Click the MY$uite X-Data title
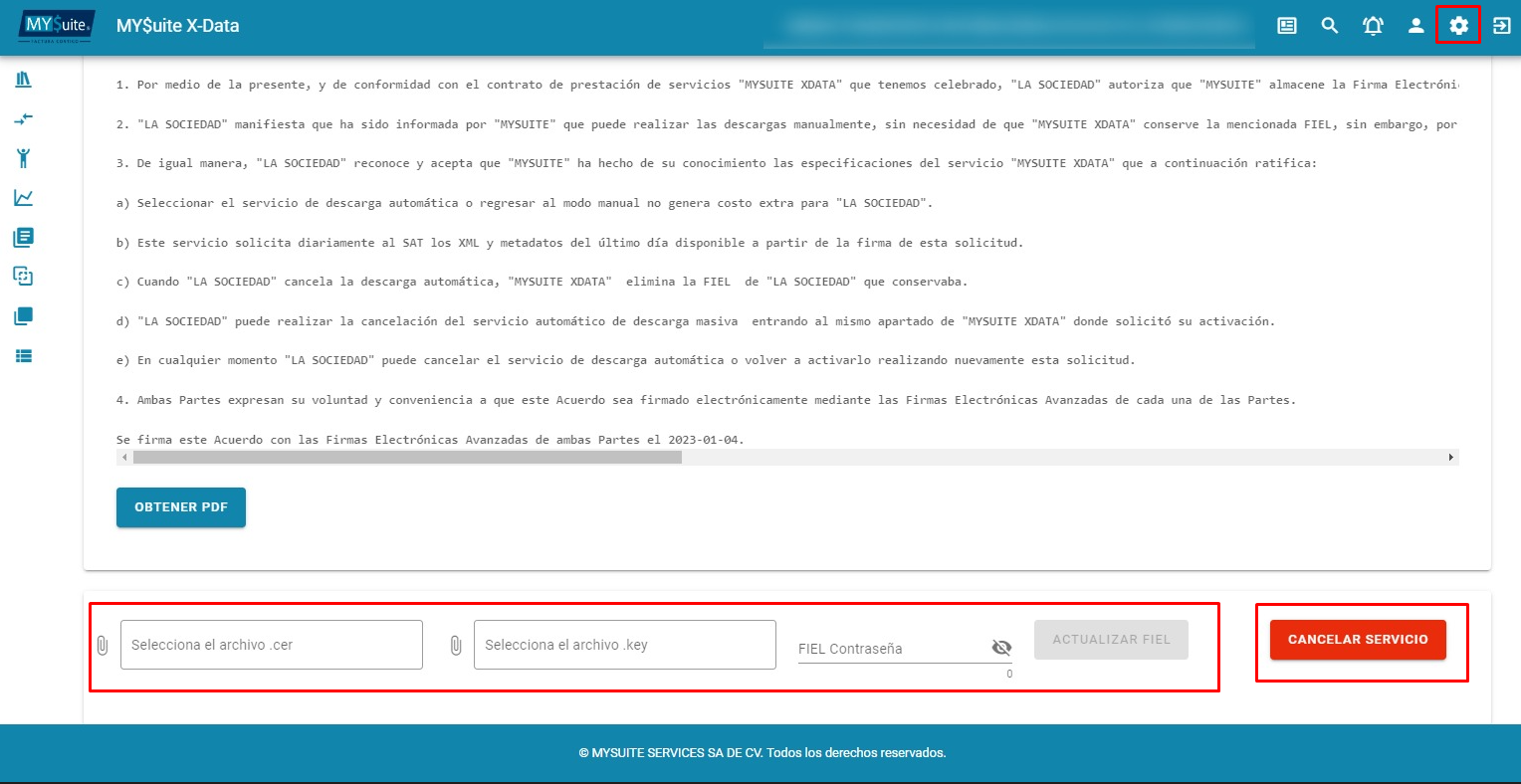The image size is (1521, 784). tap(178, 26)
